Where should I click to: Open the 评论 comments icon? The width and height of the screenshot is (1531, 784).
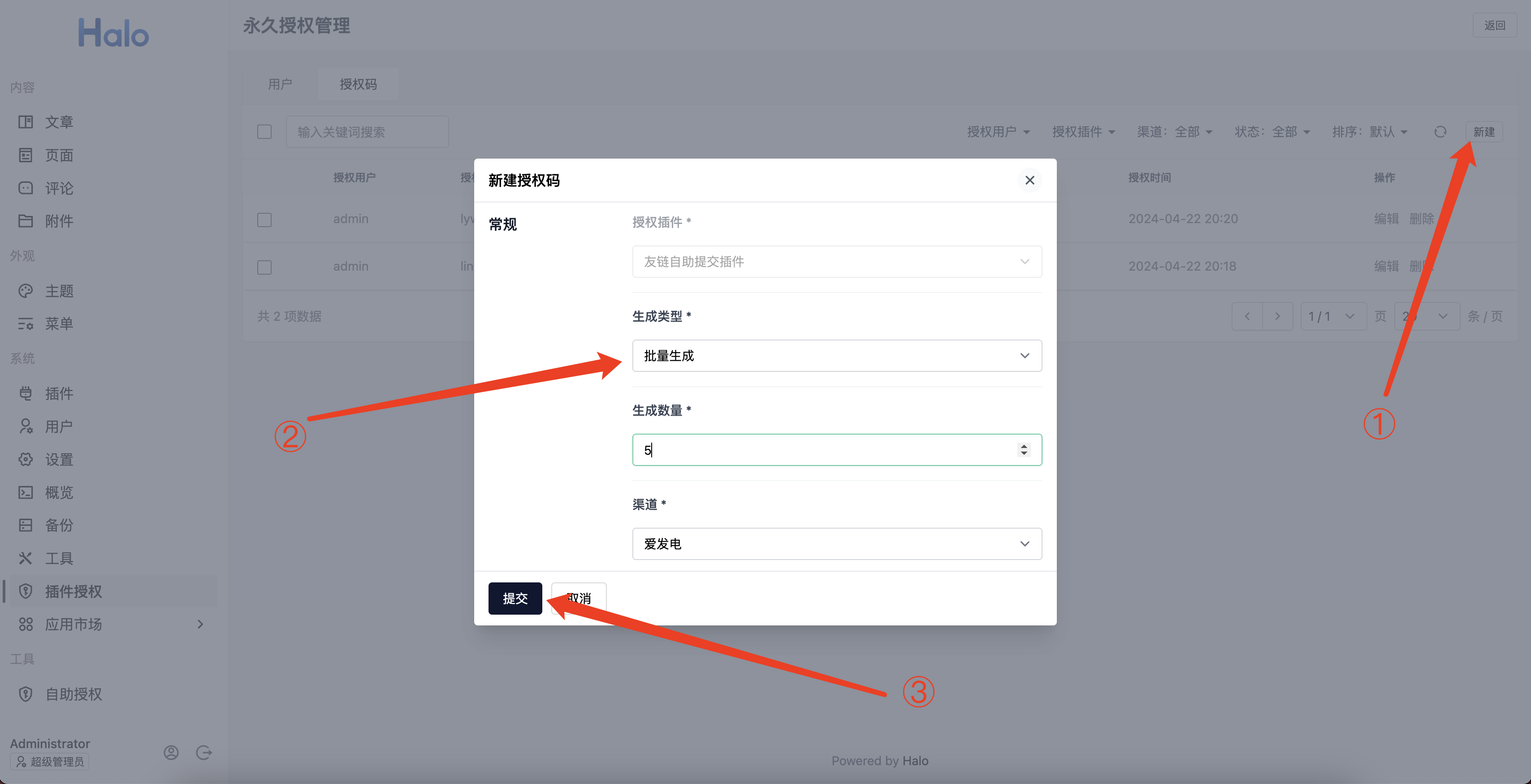(26, 188)
